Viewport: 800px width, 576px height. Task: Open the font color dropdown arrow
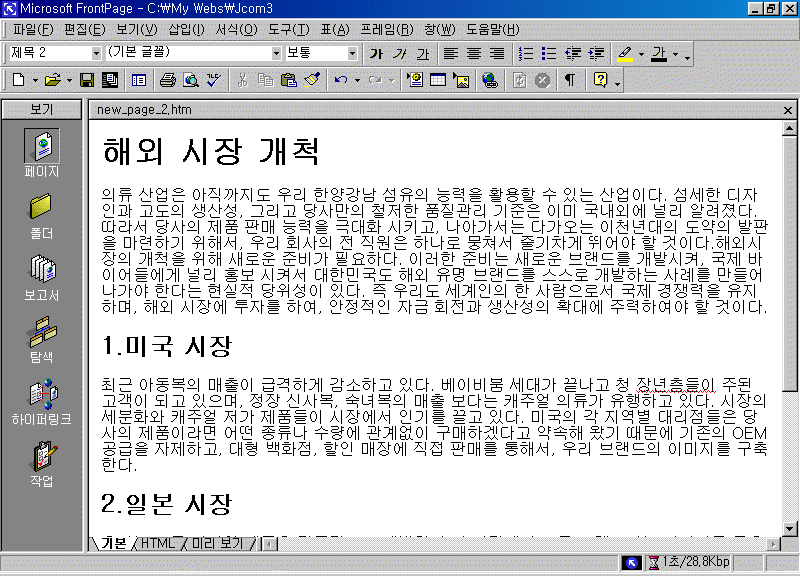pos(676,54)
